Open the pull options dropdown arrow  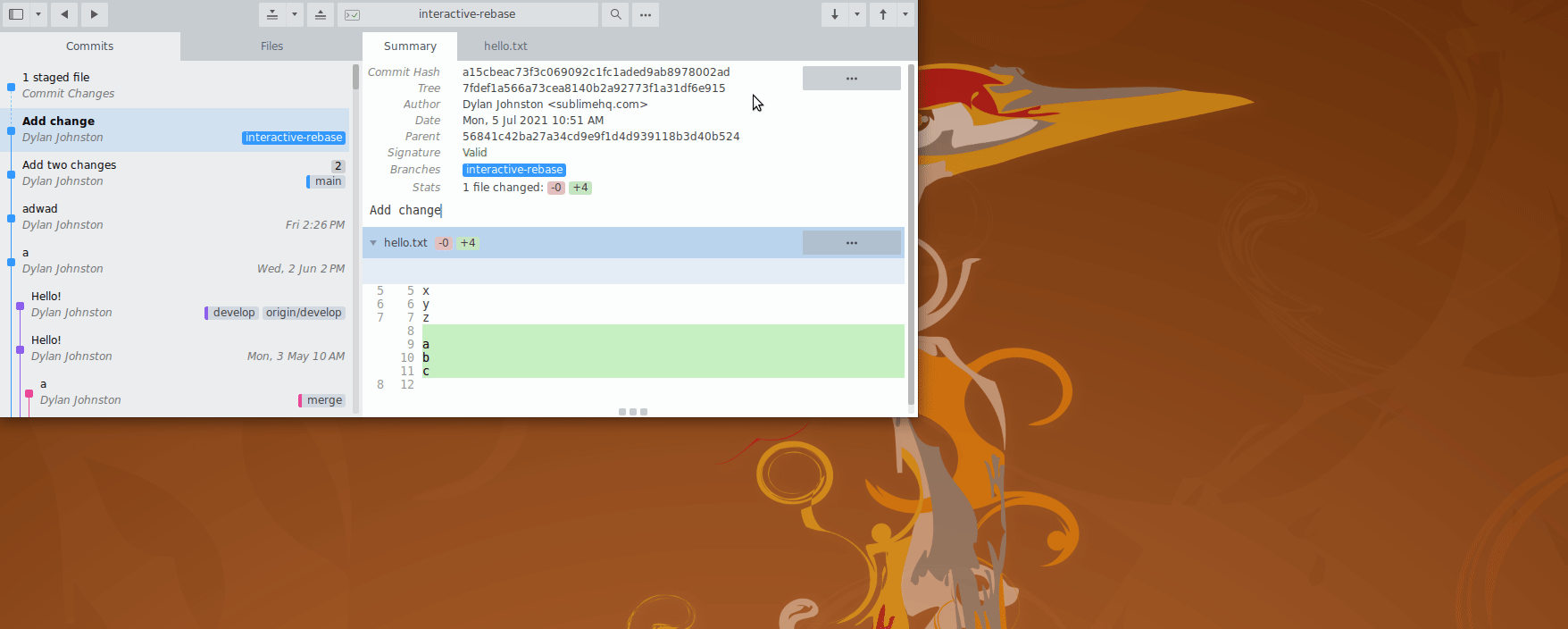click(x=857, y=14)
